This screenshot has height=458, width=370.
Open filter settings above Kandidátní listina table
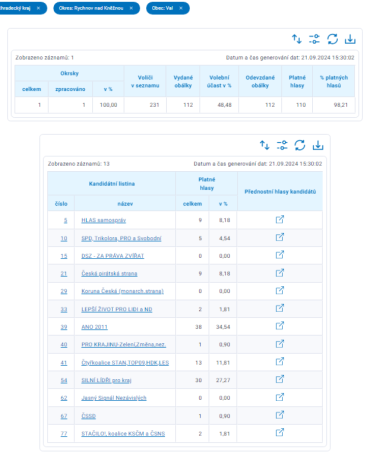tap(282, 145)
